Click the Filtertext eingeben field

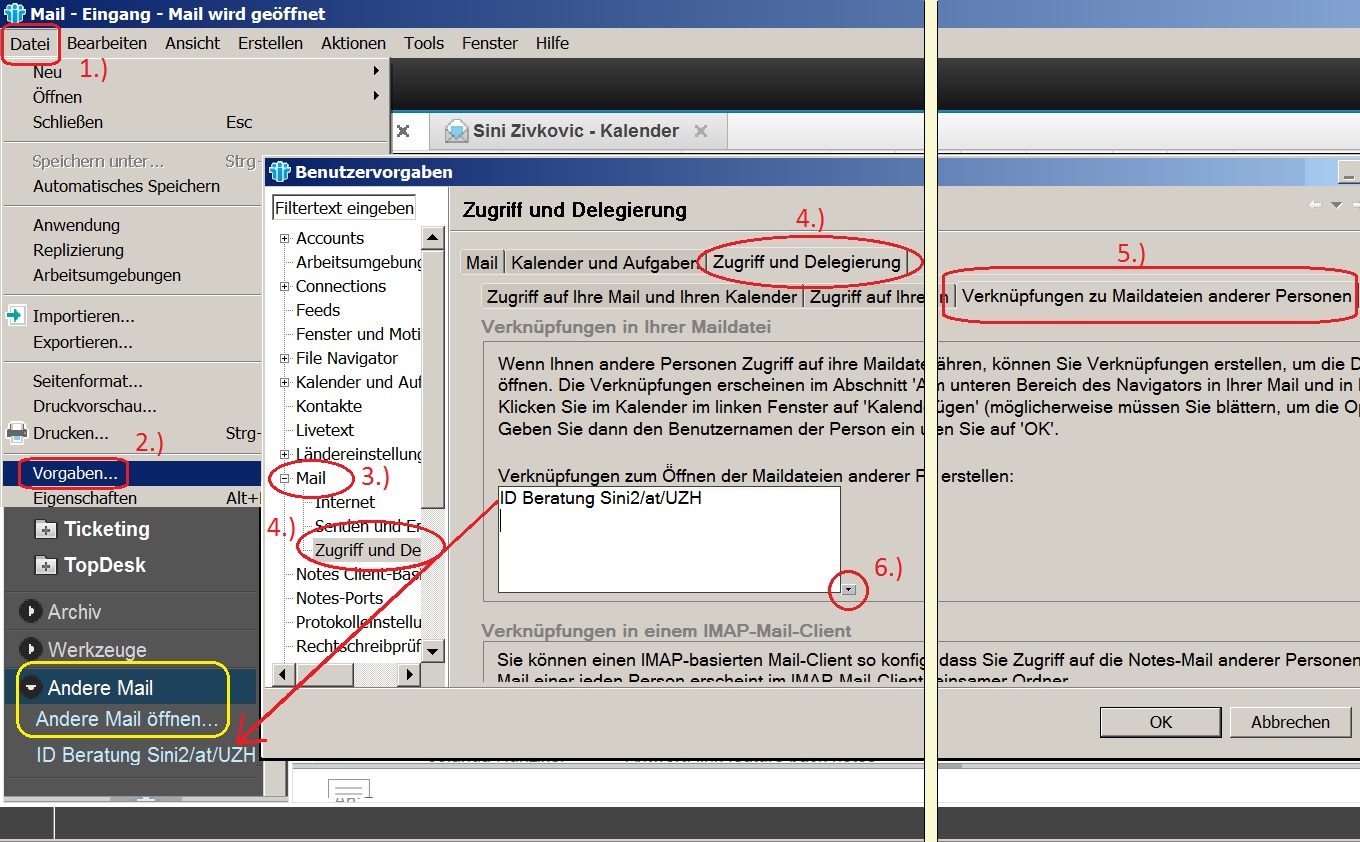345,208
